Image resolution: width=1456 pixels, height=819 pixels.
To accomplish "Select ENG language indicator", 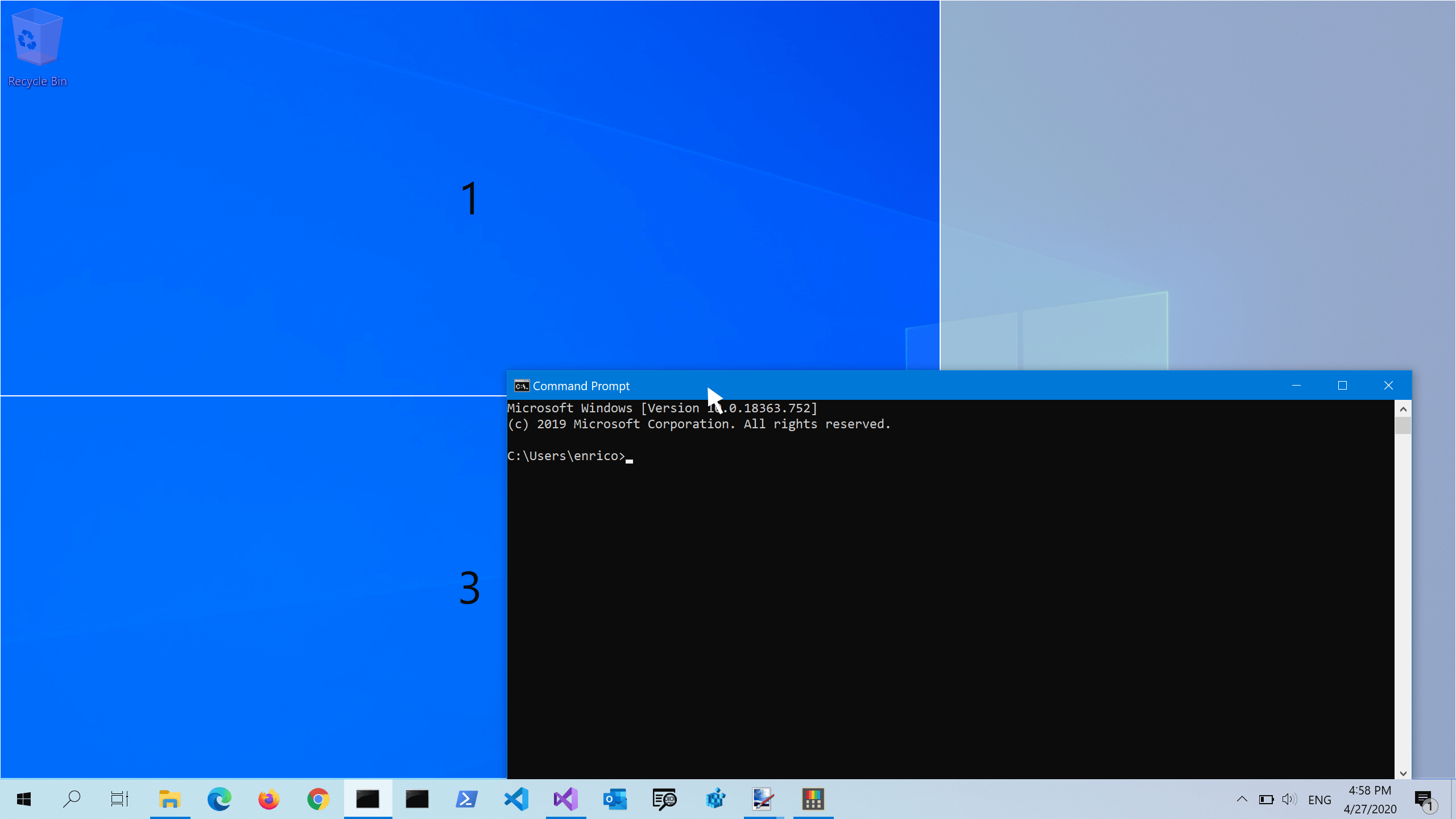I will [1320, 799].
